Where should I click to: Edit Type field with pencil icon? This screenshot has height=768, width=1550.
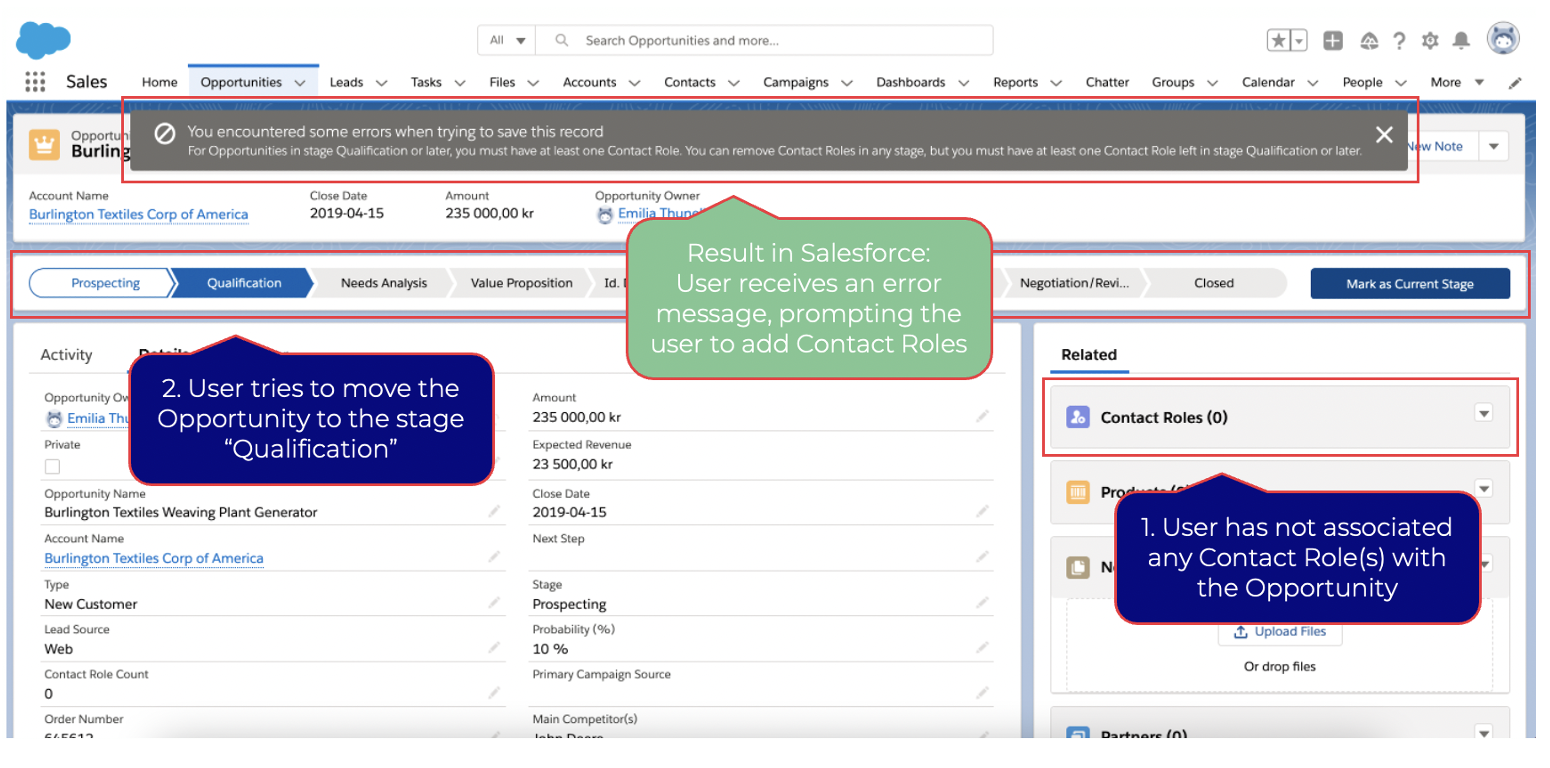coord(495,603)
